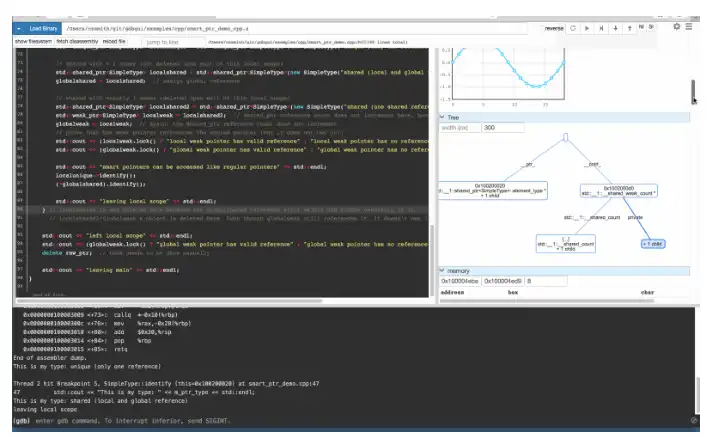Click the right panel vertical scrollbar handle
The width and height of the screenshot is (708, 437).
coord(694,92)
